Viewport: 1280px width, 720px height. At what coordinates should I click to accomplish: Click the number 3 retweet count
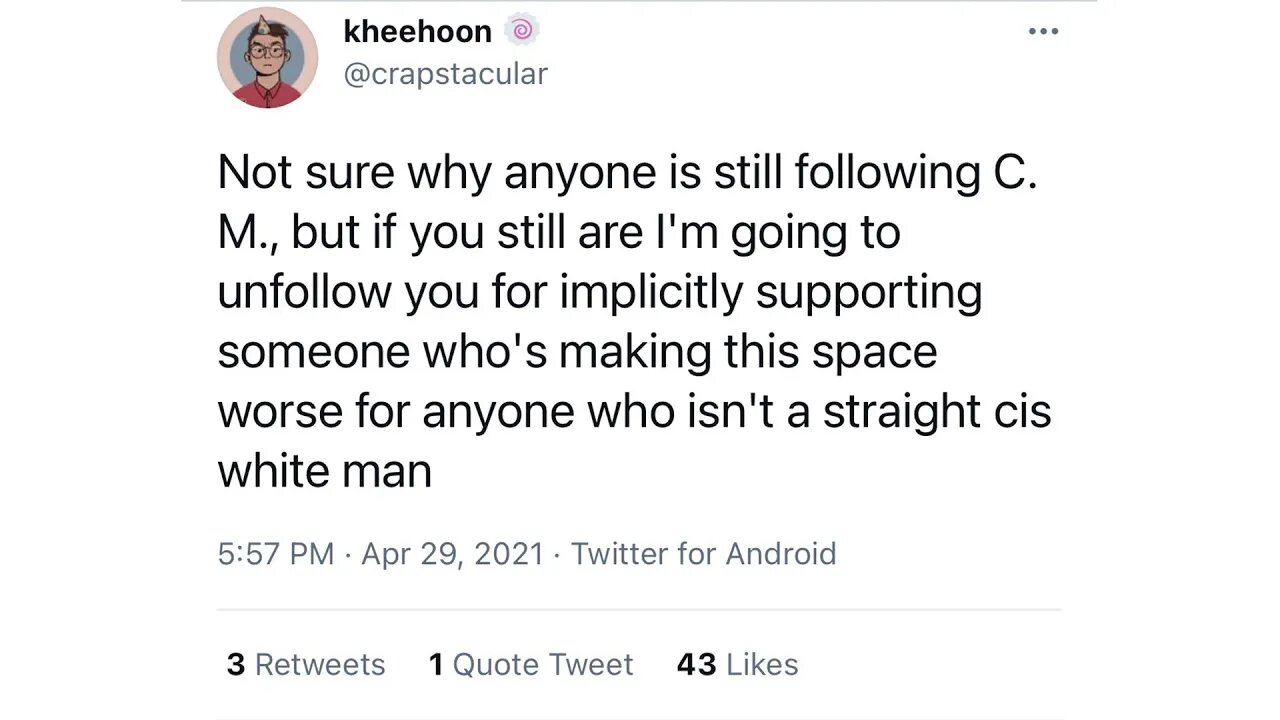236,665
